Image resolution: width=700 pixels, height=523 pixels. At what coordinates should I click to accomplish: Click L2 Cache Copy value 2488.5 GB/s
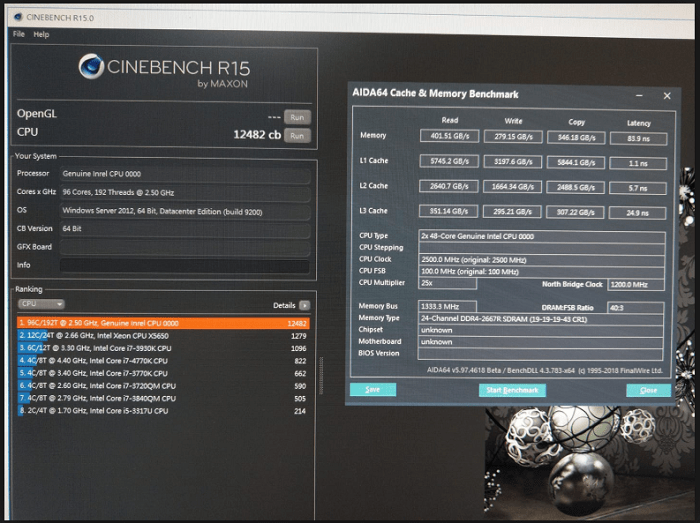point(575,188)
